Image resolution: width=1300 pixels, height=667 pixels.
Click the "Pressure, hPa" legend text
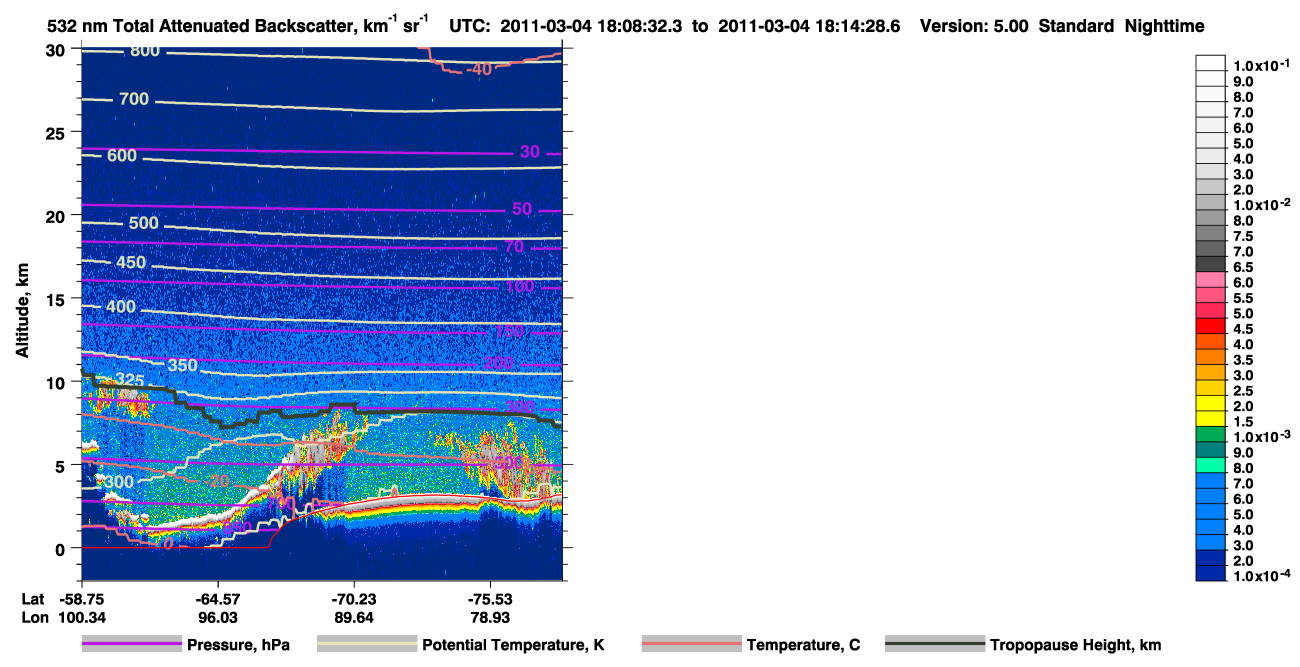pos(239,646)
